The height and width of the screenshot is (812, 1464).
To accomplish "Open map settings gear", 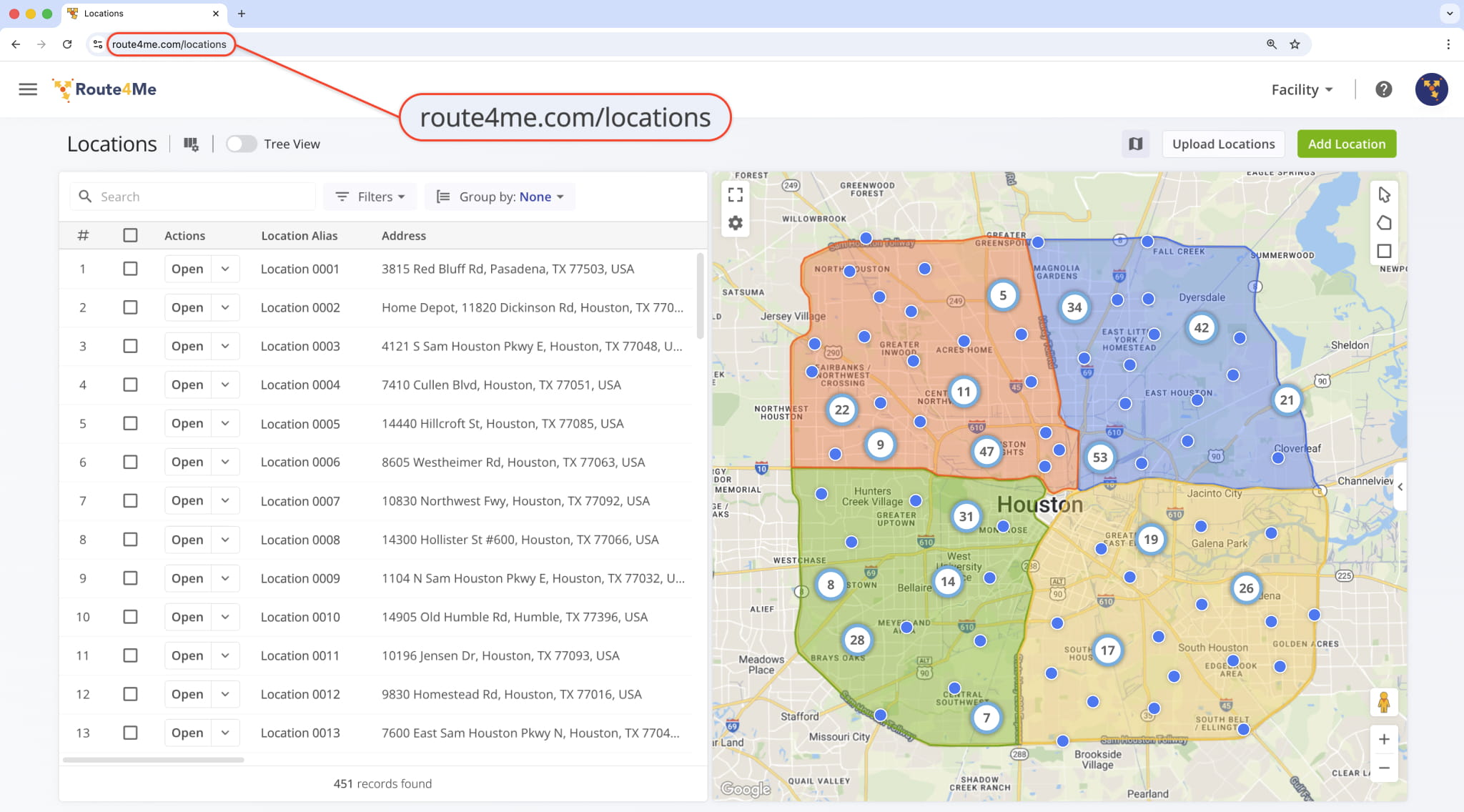I will (735, 223).
